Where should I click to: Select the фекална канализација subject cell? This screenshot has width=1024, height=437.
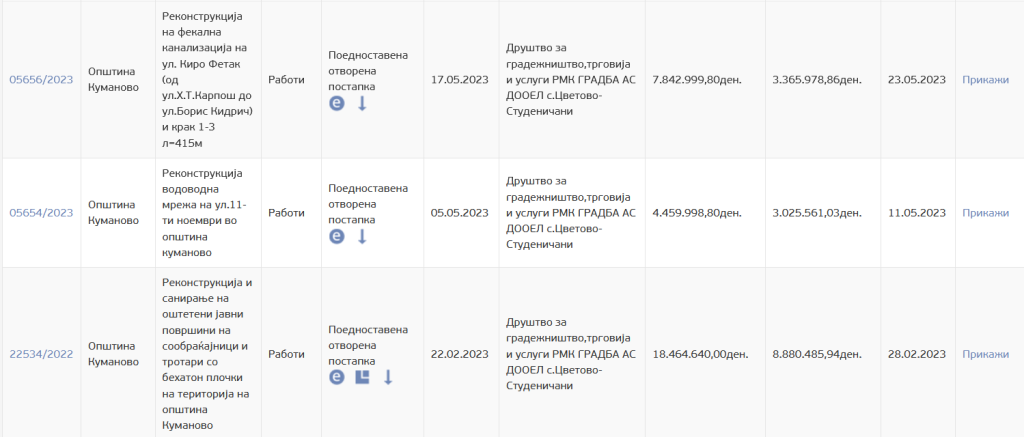click(207, 80)
